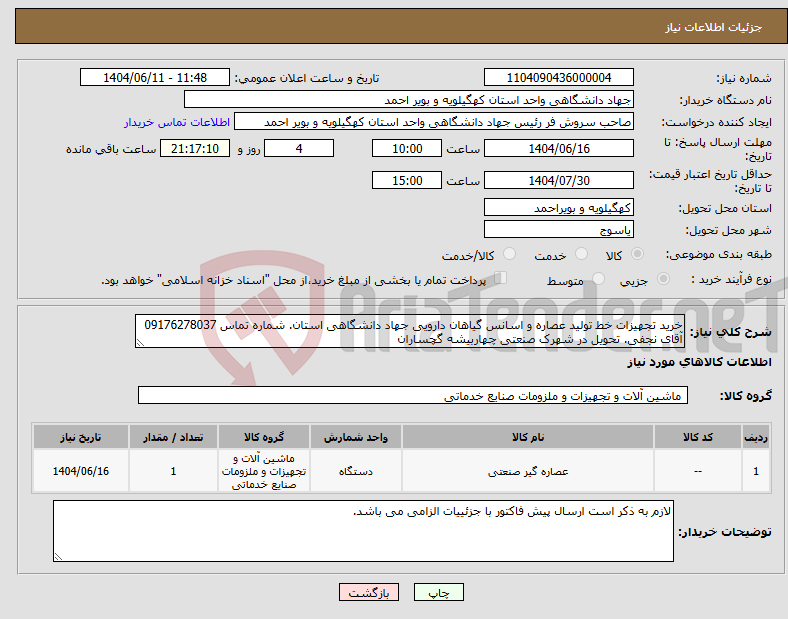788x619 pixels.
Task: Select the متوسط purchase type radio
Action: [598, 278]
